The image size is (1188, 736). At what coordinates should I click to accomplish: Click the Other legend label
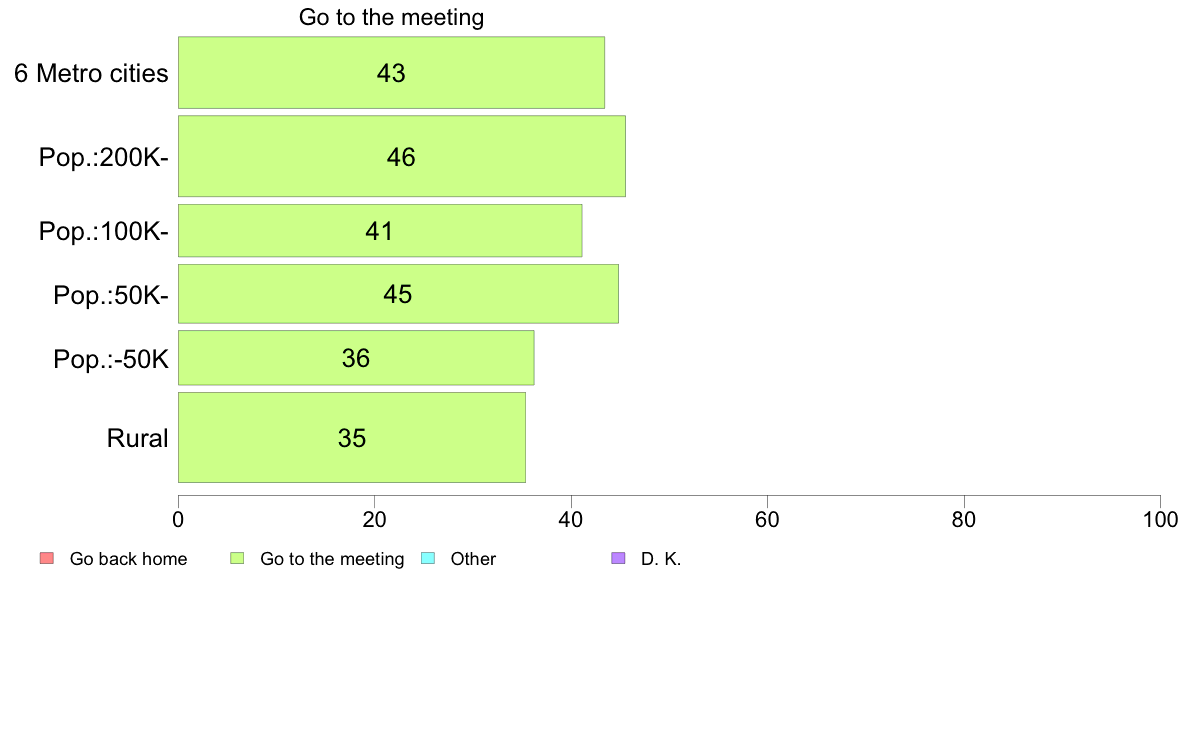473,559
